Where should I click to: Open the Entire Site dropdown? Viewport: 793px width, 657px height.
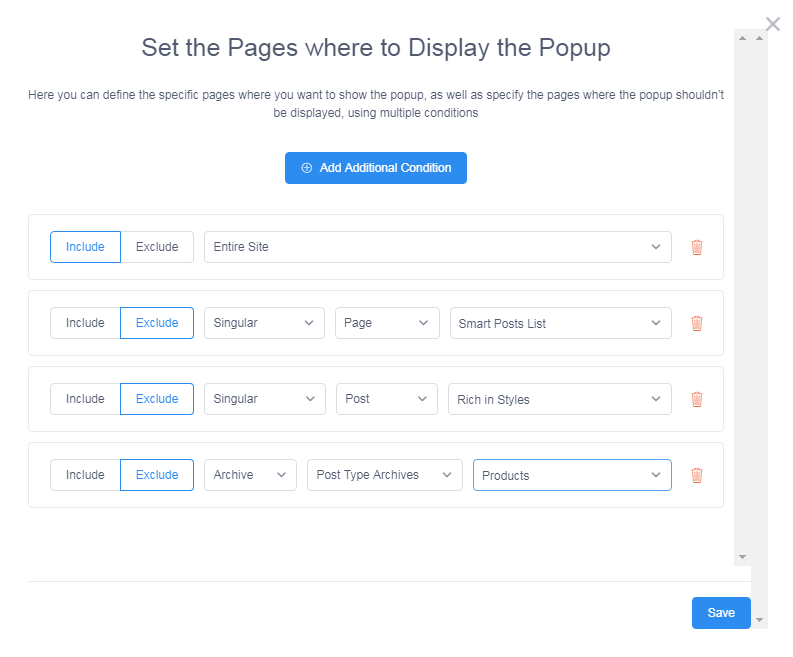(437, 247)
